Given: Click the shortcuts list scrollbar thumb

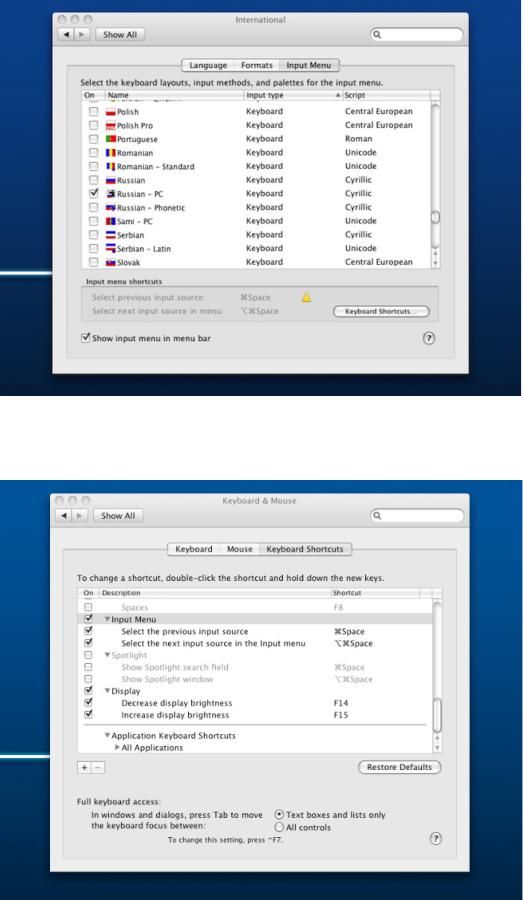Looking at the screenshot, I should coord(437,715).
